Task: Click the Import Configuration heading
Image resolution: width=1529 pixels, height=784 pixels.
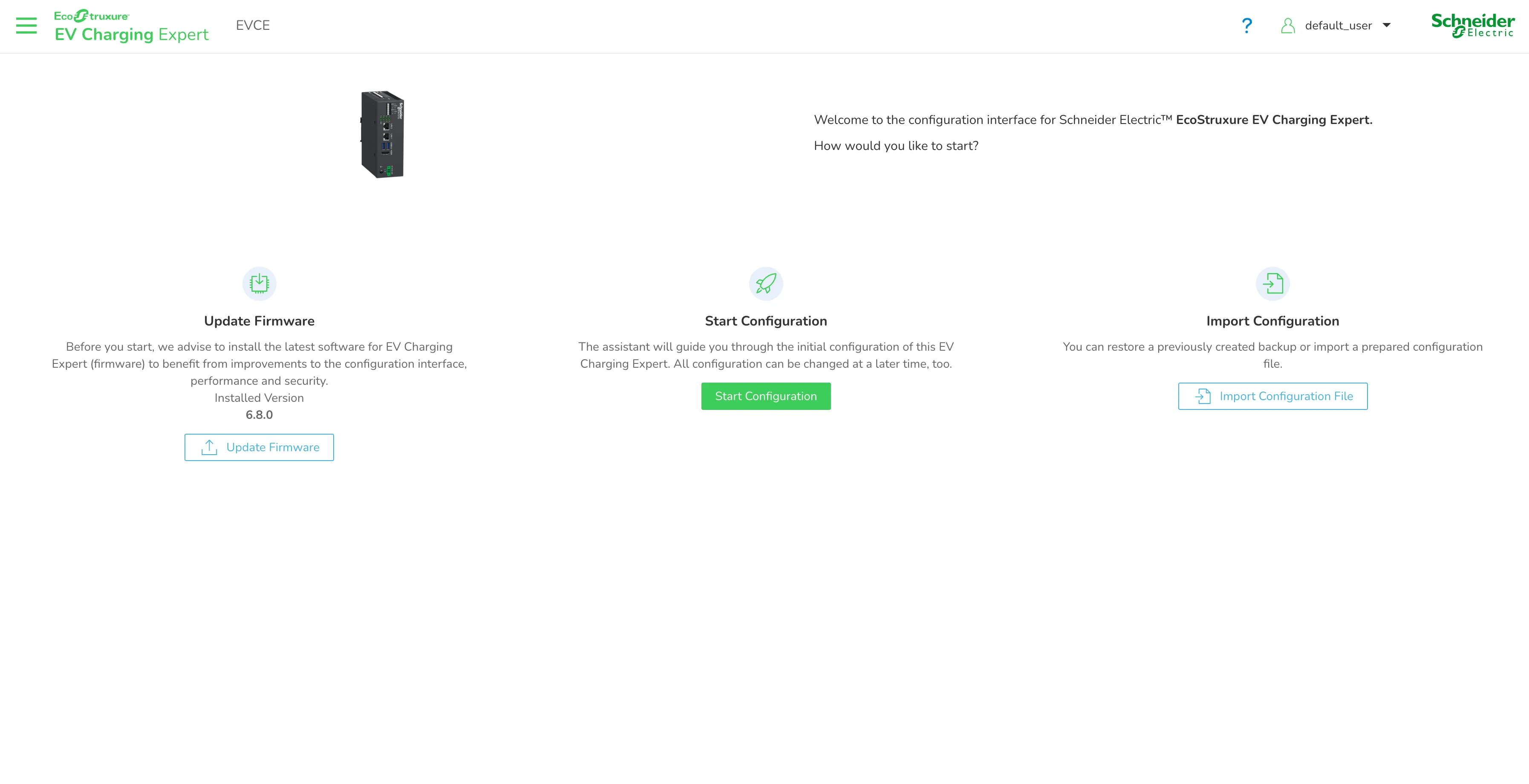Action: (1272, 321)
